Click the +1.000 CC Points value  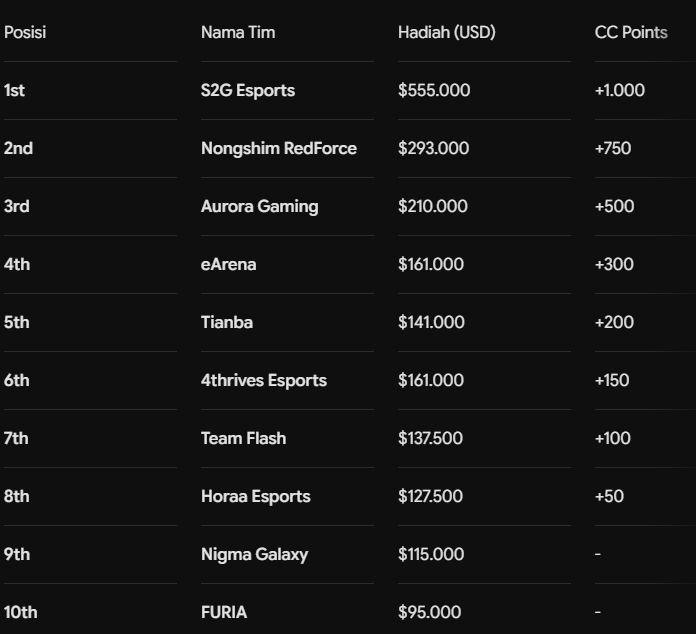[620, 91]
